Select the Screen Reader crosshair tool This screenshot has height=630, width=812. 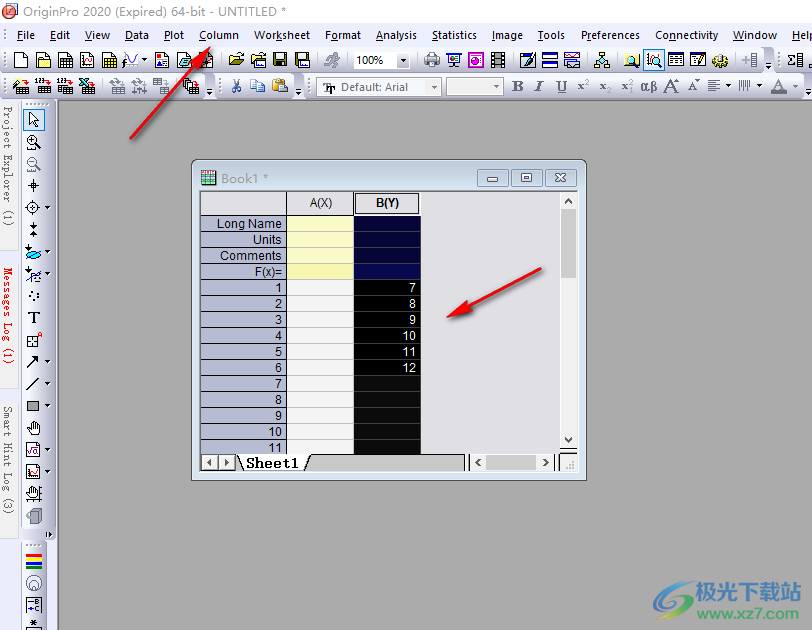click(34, 186)
